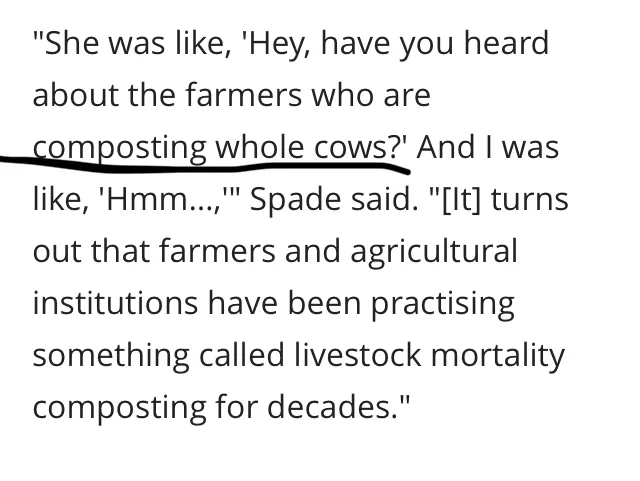
Task: Click the word "turns"
Action: pyautogui.click(x=529, y=199)
